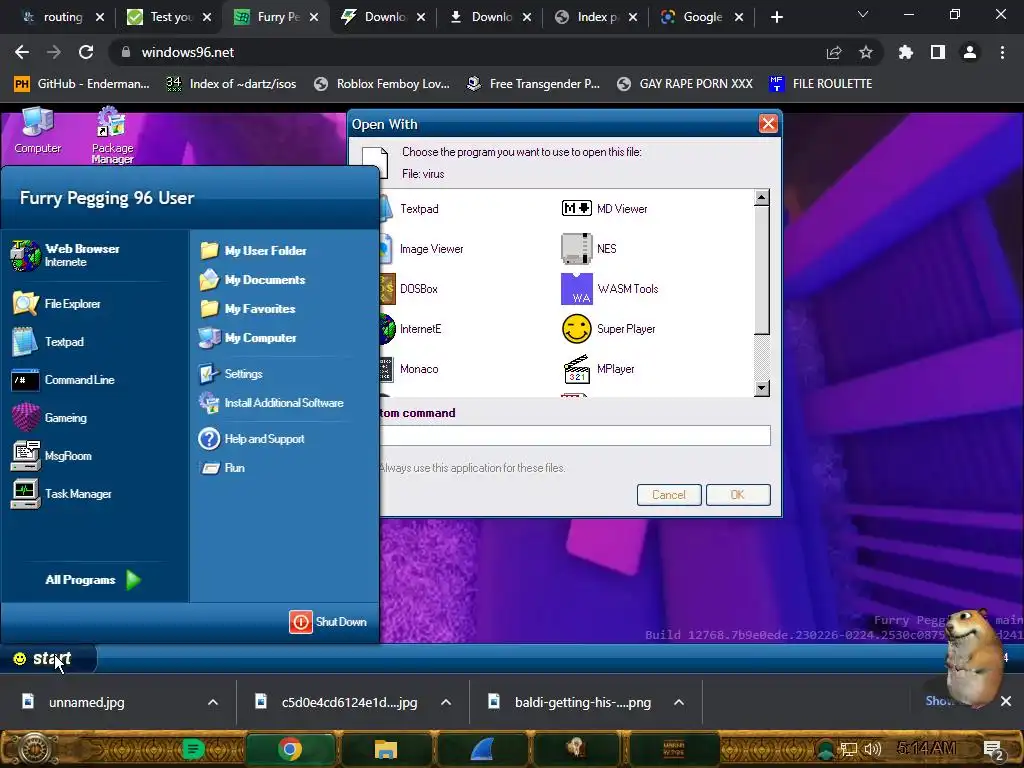This screenshot has width=1024, height=768.
Task: Select InternetE in Open With dialog
Action: (x=411, y=329)
